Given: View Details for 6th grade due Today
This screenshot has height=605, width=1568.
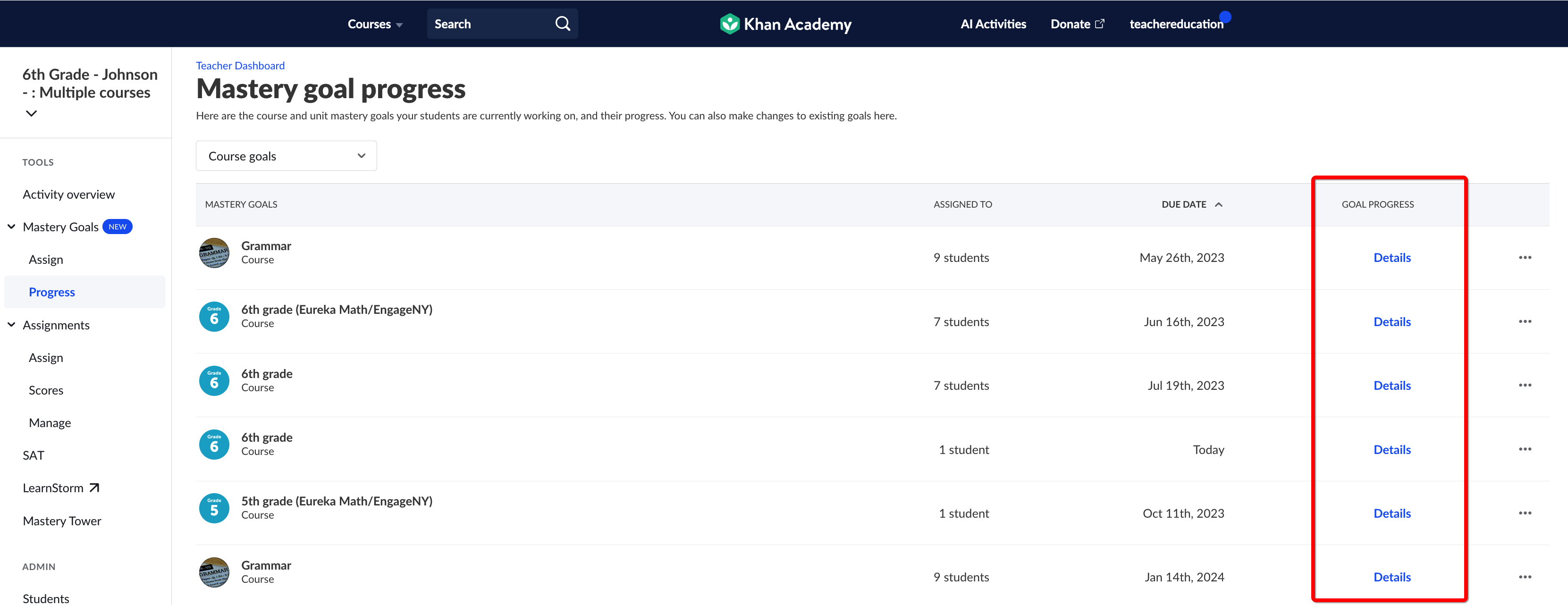Looking at the screenshot, I should 1391,449.
